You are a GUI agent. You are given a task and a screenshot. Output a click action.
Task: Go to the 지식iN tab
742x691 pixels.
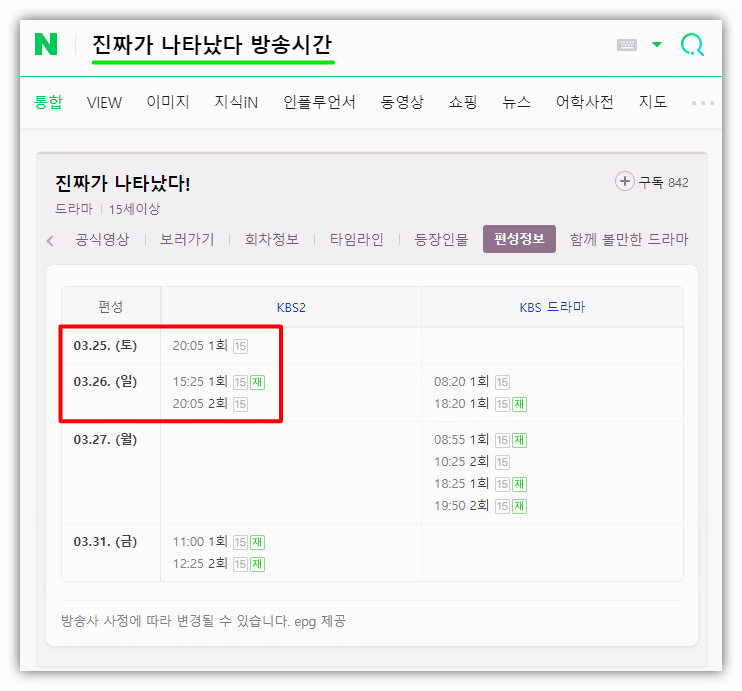tap(236, 102)
